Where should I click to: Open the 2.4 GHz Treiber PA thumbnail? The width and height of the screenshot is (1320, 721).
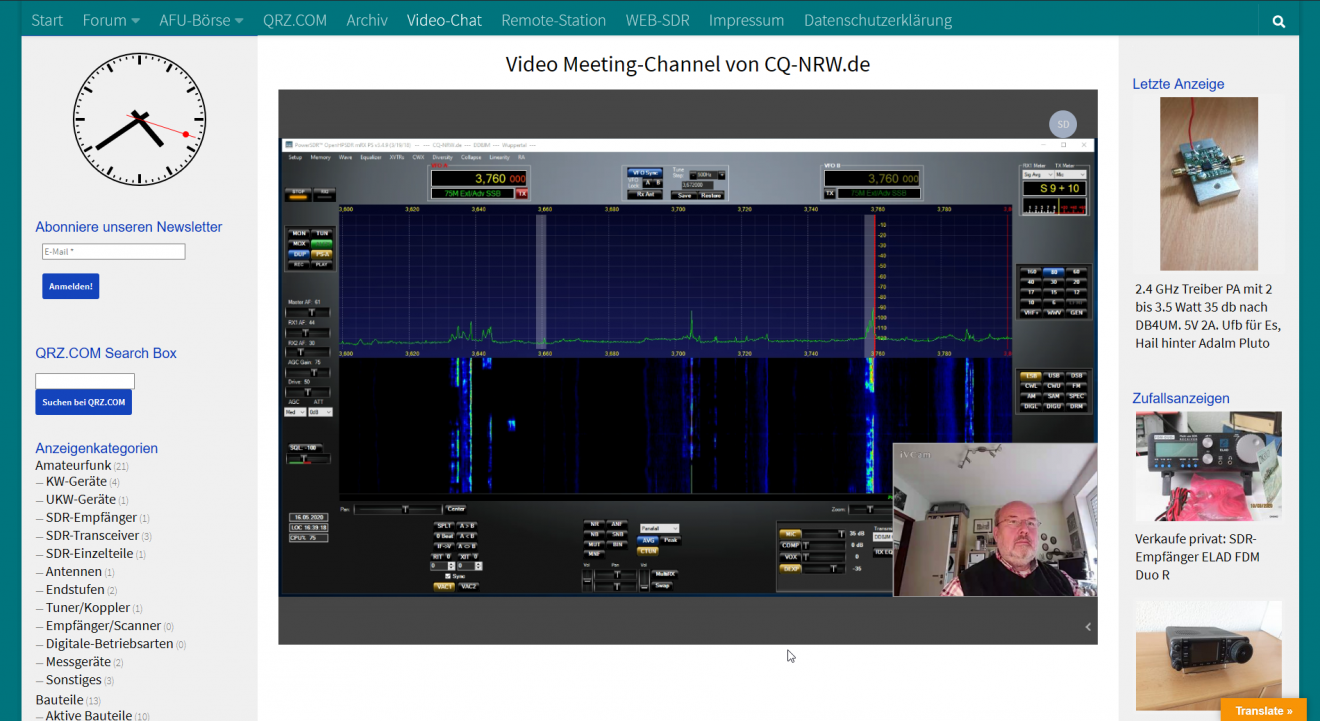1208,184
